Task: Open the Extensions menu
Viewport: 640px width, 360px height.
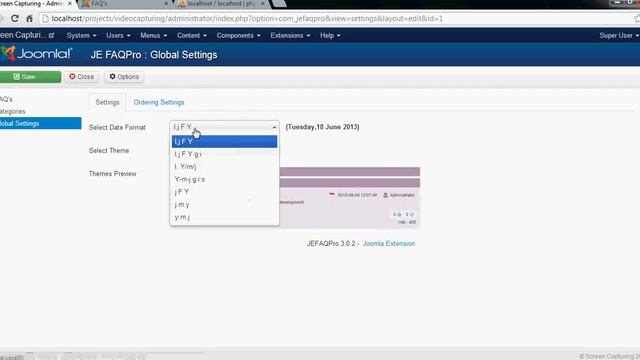Action: point(290,36)
